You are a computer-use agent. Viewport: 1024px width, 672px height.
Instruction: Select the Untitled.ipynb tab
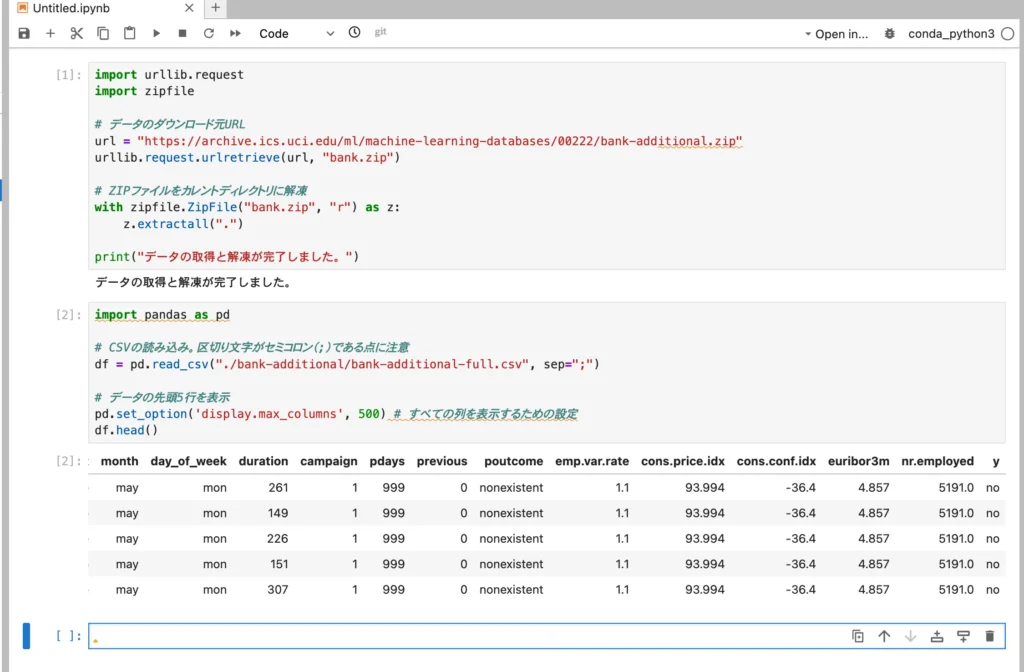click(x=70, y=8)
